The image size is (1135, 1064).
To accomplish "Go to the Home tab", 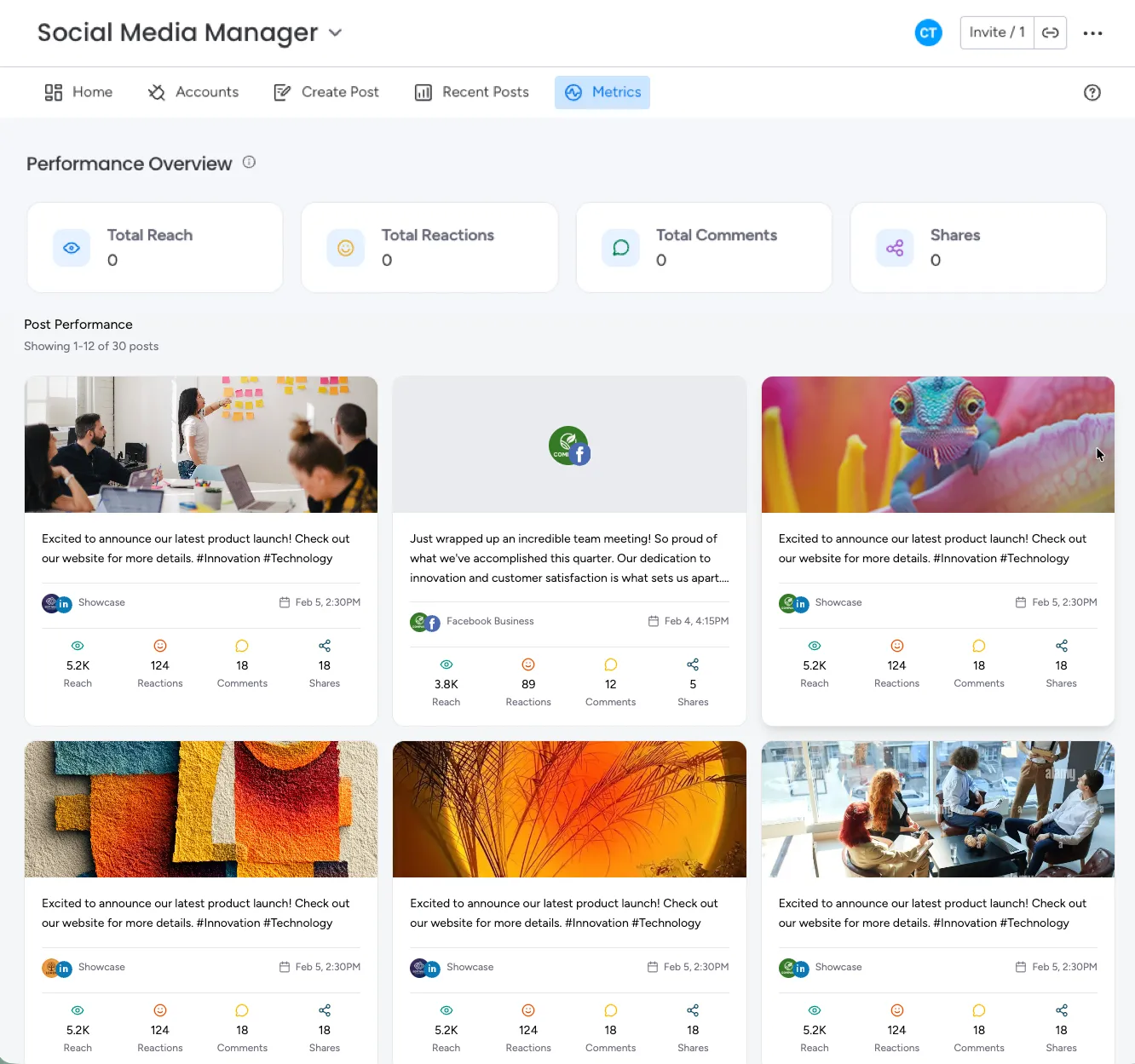I will (x=78, y=92).
